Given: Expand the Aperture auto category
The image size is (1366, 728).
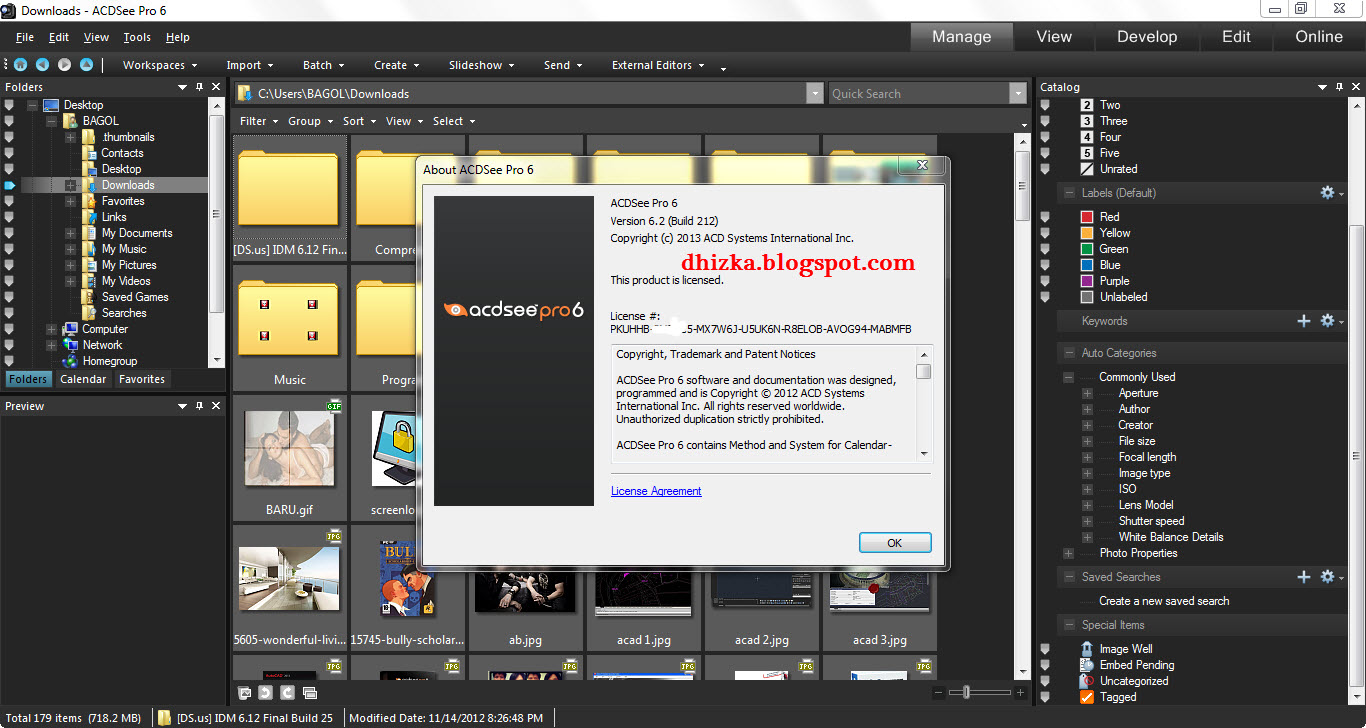Looking at the screenshot, I should coord(1087,393).
